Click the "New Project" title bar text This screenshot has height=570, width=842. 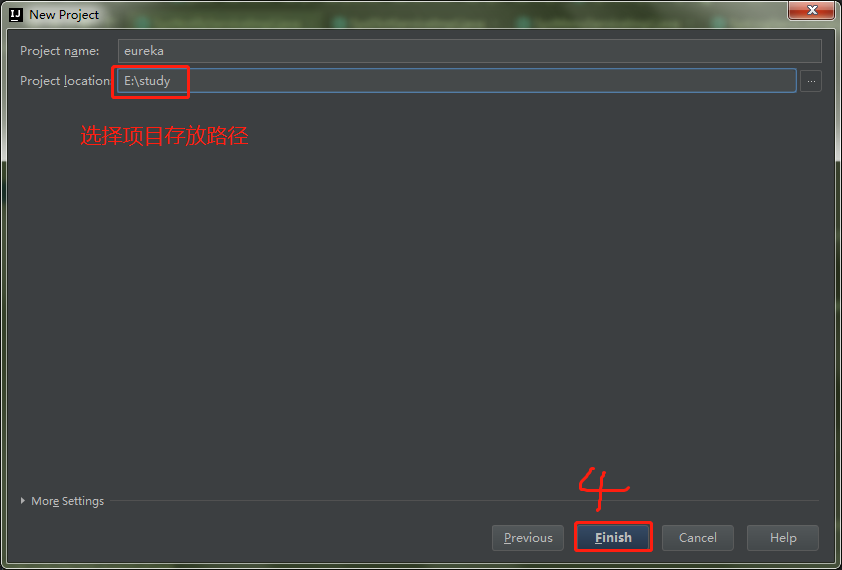(x=64, y=15)
